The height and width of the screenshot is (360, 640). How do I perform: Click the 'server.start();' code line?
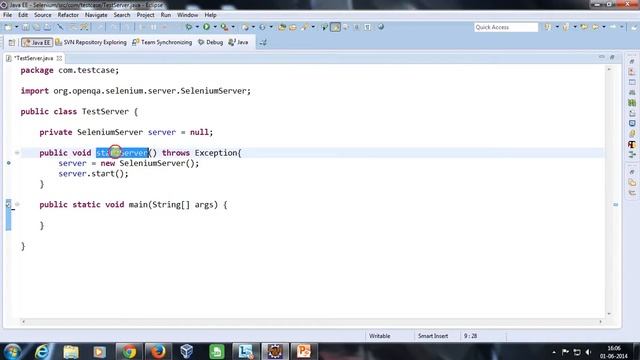pos(93,173)
